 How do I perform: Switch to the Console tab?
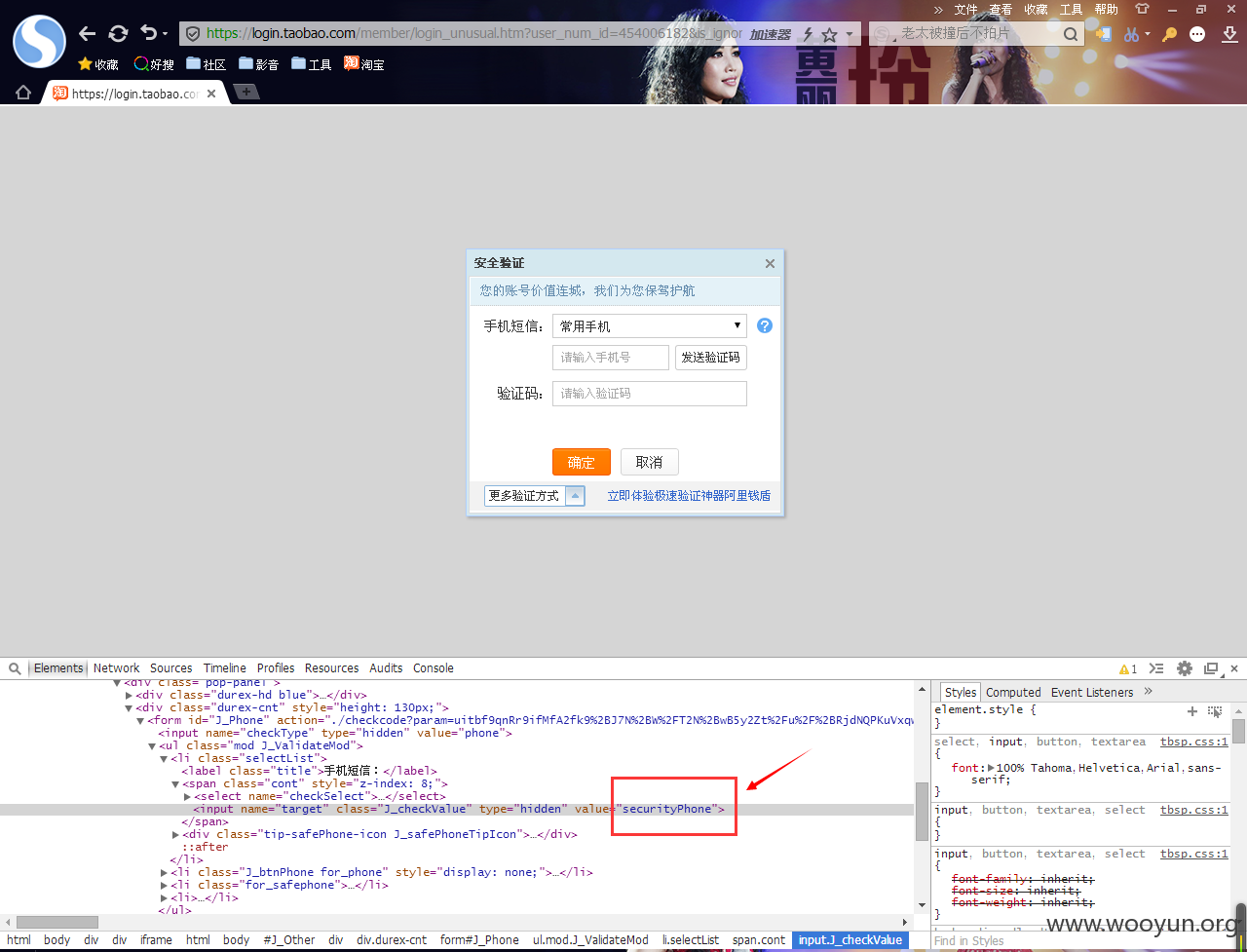coord(434,668)
